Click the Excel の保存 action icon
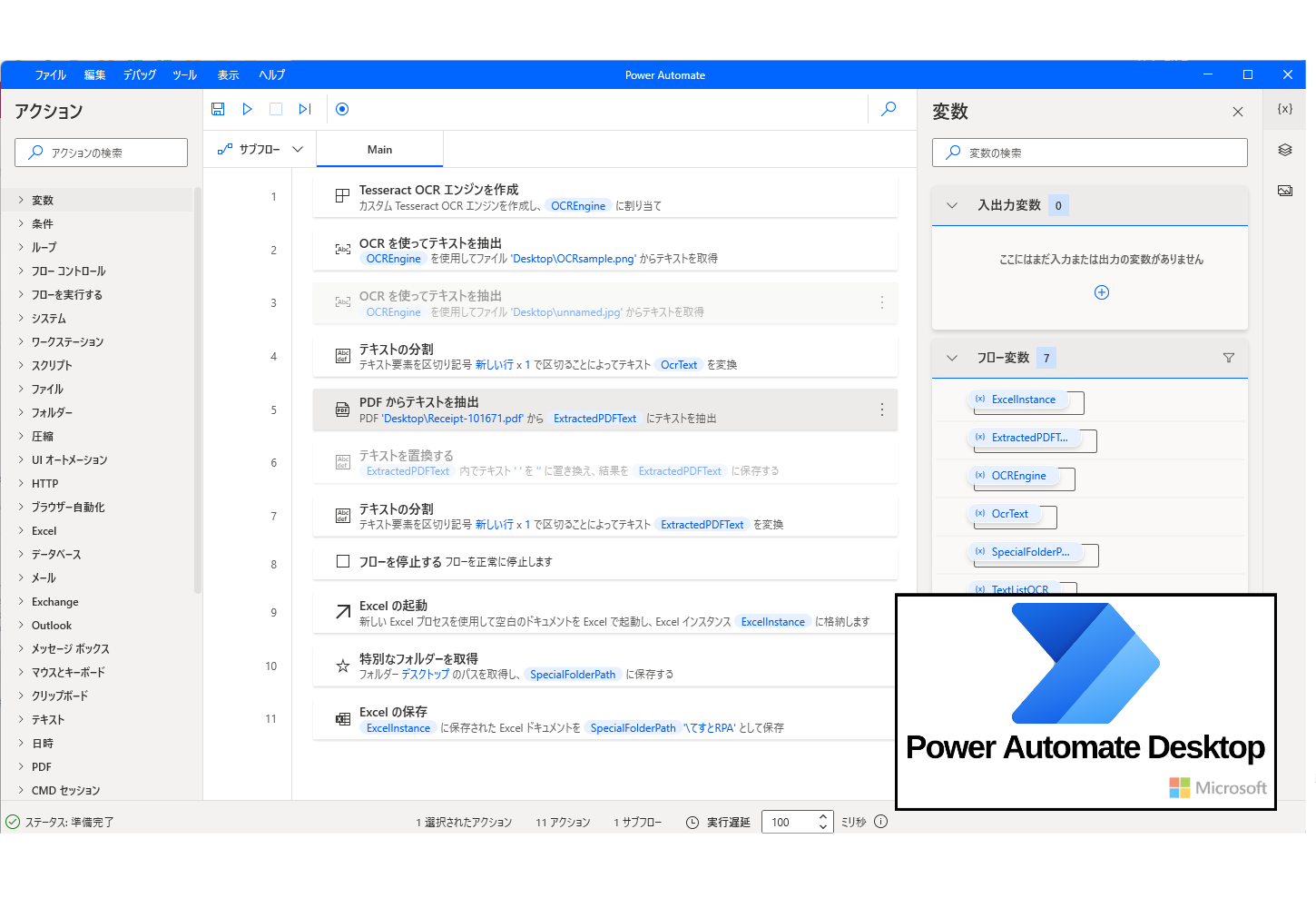Screen dimensions: 1316x908 [343, 719]
